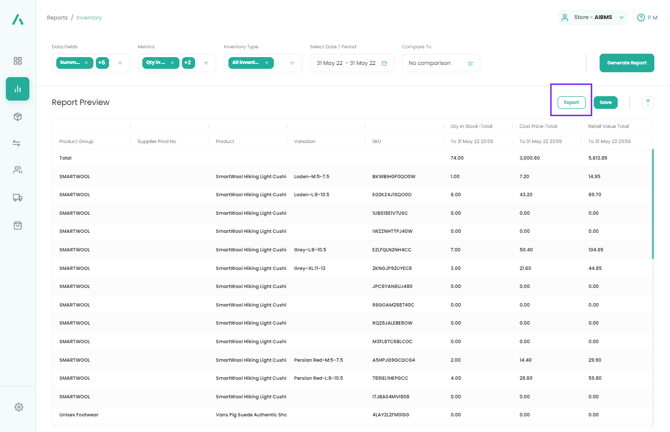Click the upload arrow icon beside Save
Screen dimensions: 670x432
[647, 102]
